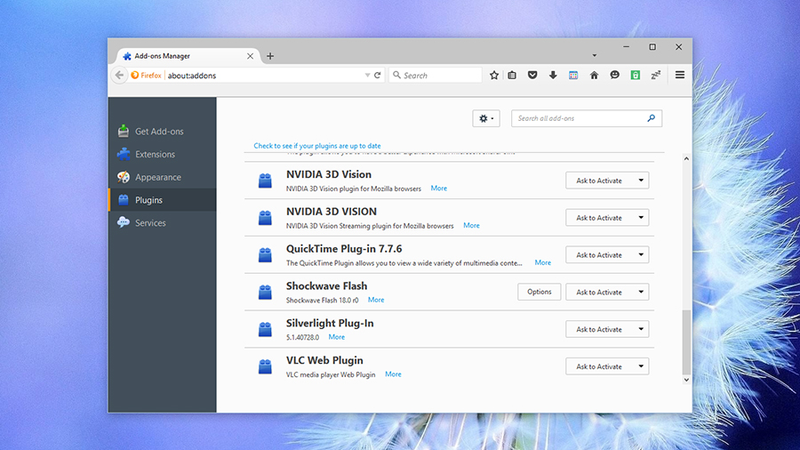Open Silverlight Plug-In activation dropdown
The width and height of the screenshot is (800, 450).
(607, 329)
